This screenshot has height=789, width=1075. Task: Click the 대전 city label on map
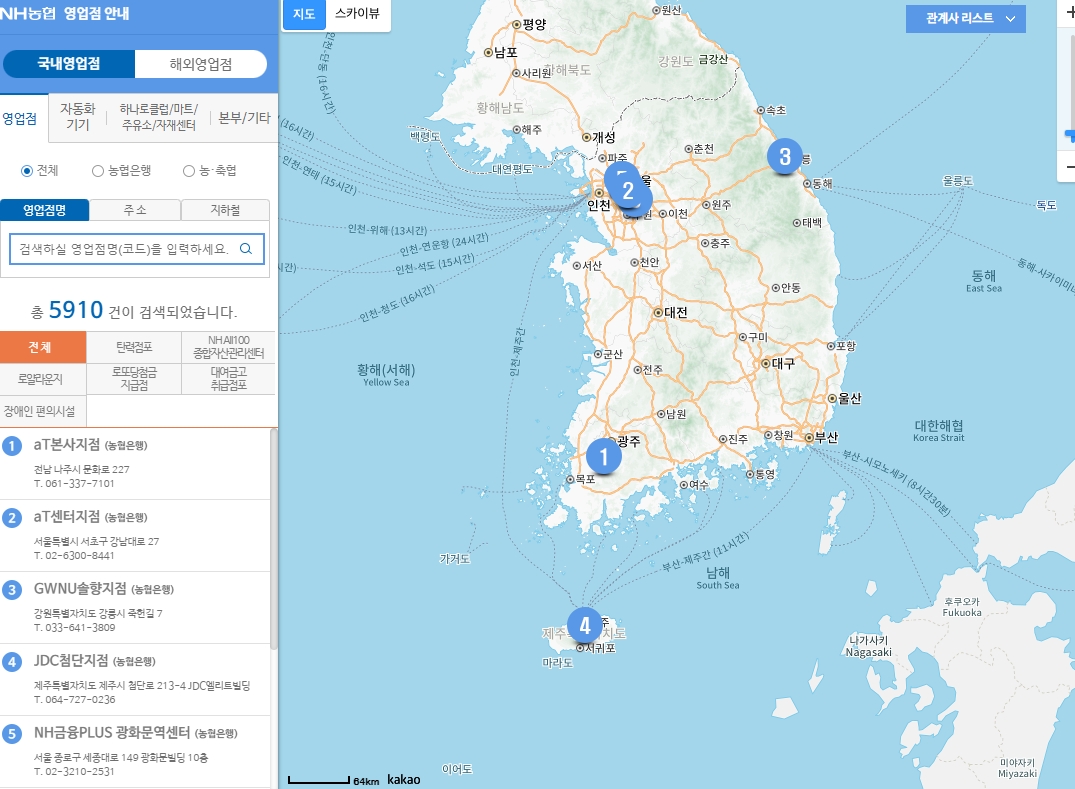pos(675,312)
